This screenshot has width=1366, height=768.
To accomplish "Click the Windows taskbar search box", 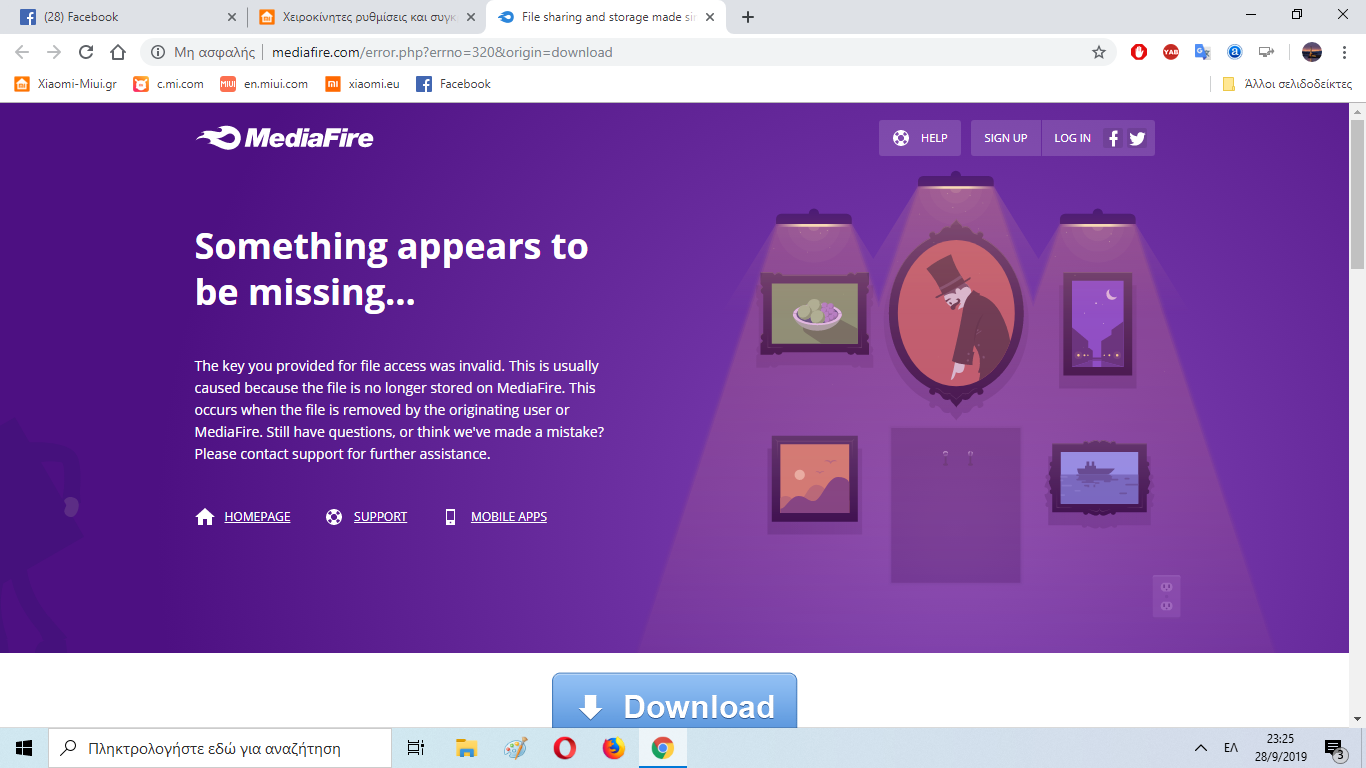I will [220, 748].
